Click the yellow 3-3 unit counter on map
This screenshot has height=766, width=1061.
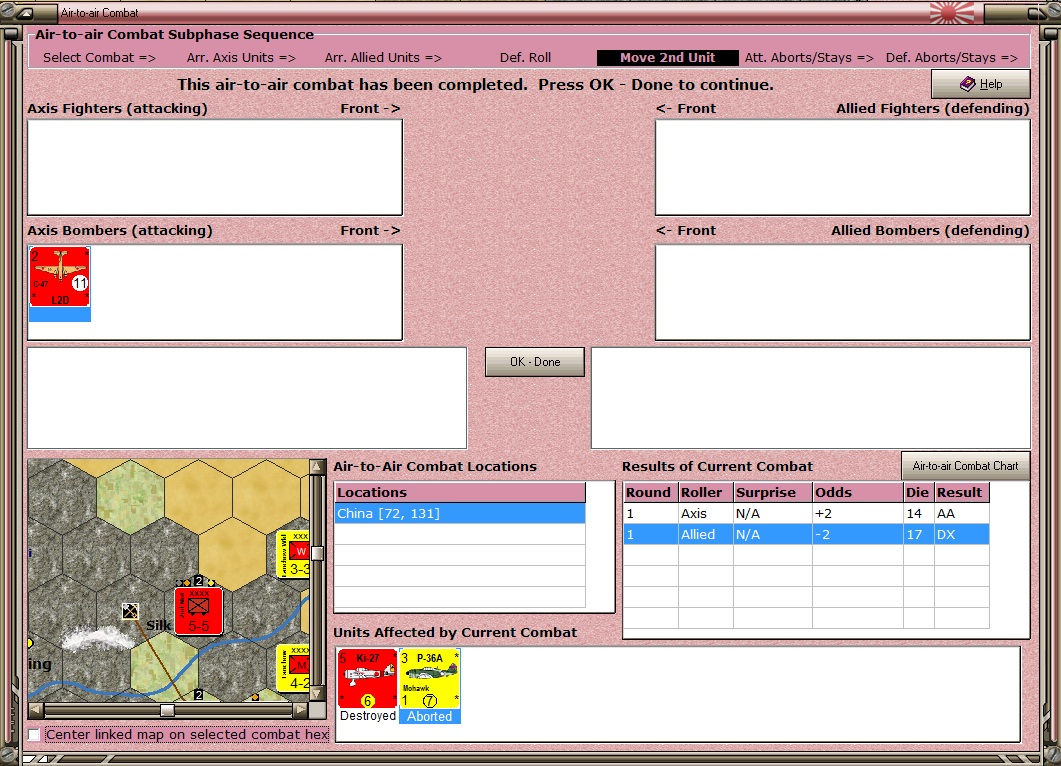pyautogui.click(x=294, y=554)
